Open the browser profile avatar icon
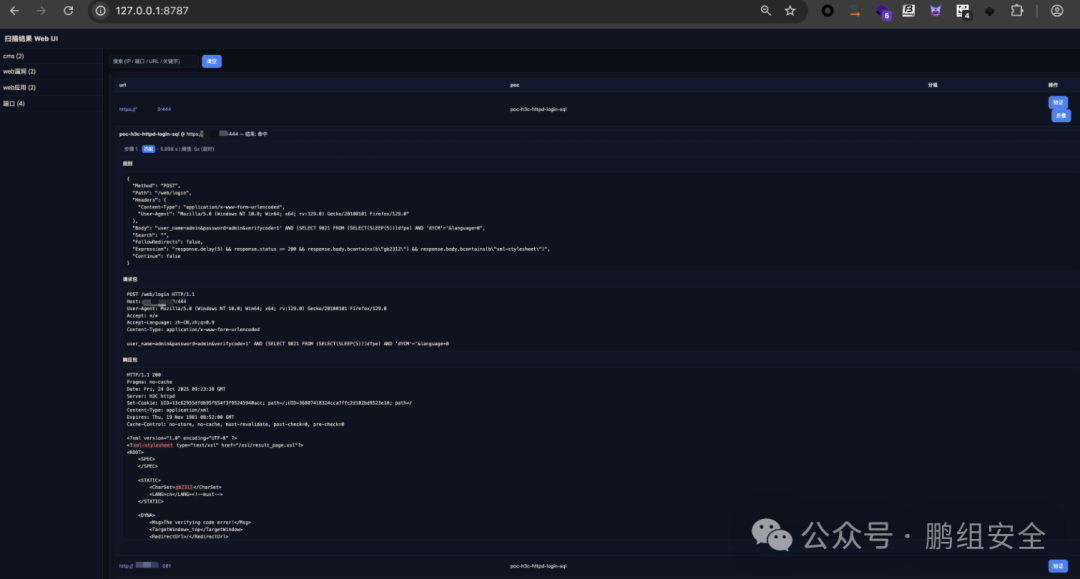 (1057, 11)
